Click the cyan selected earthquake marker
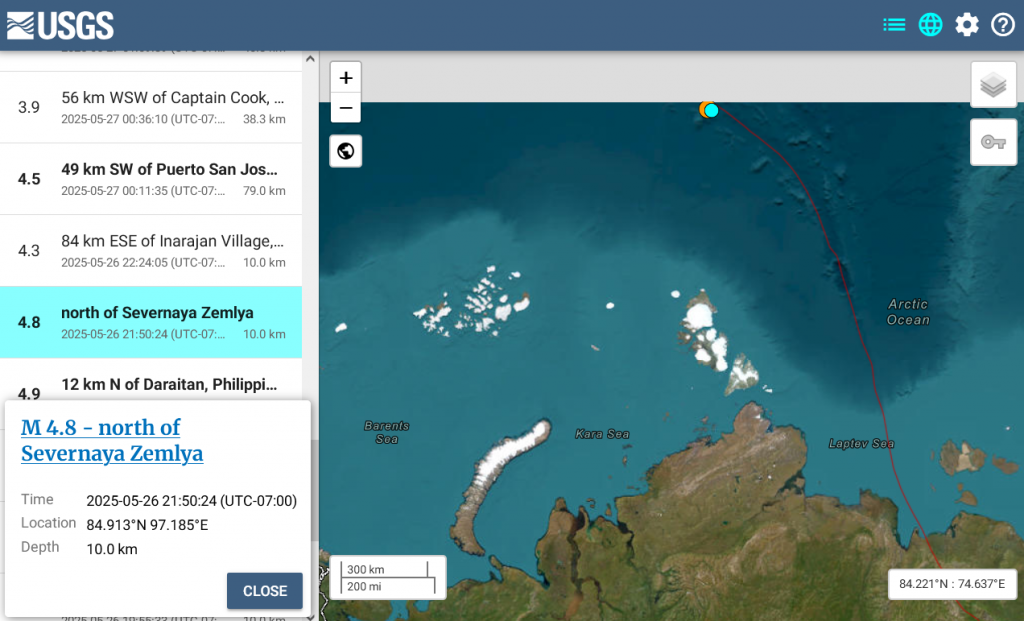Image resolution: width=1024 pixels, height=621 pixels. [x=712, y=110]
